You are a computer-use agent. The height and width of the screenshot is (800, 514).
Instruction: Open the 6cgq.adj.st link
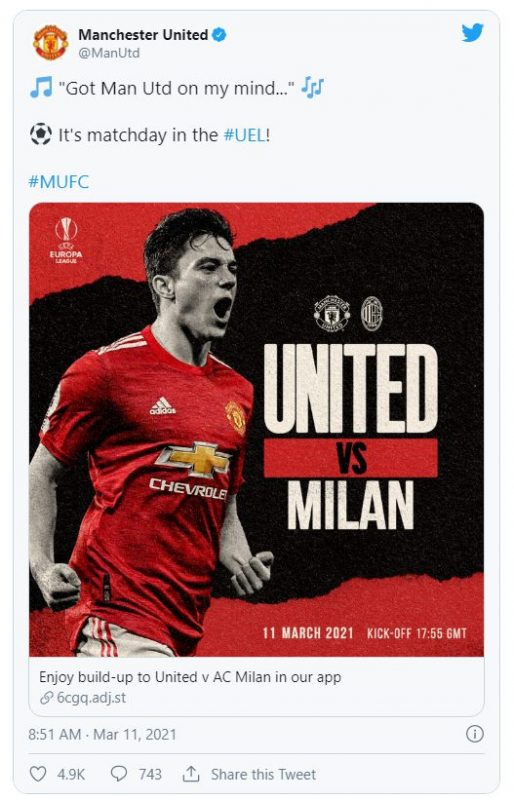click(x=91, y=698)
